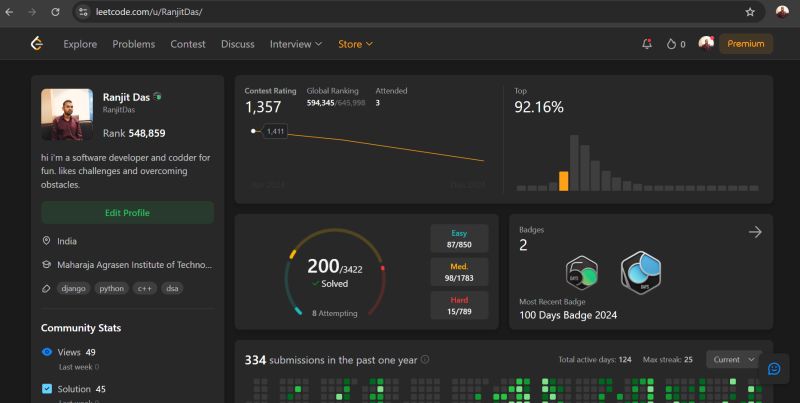Viewport: 800px width, 403px height.
Task: Click the location pin icon beside India
Action: (46, 241)
